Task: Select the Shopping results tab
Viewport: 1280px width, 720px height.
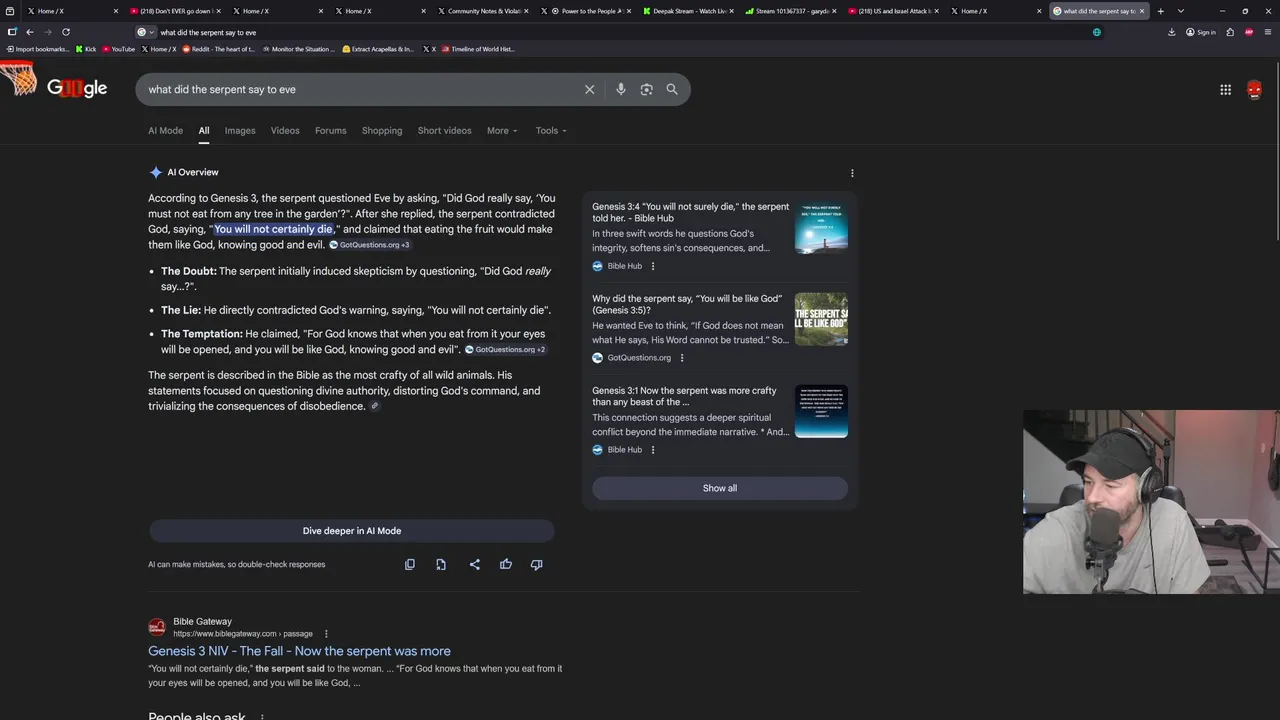Action: 382,131
